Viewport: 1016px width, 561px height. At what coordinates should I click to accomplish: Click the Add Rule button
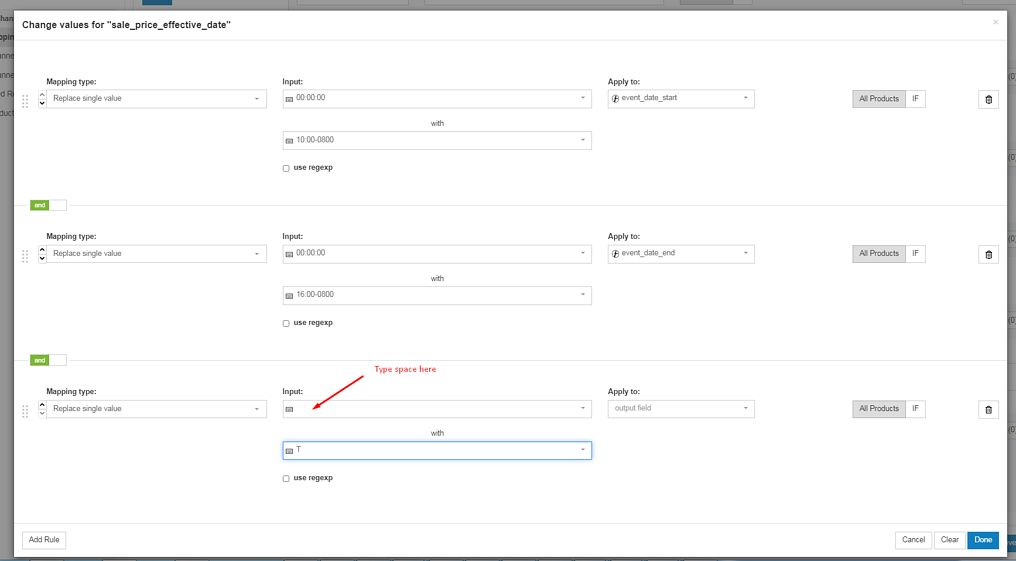click(x=44, y=540)
